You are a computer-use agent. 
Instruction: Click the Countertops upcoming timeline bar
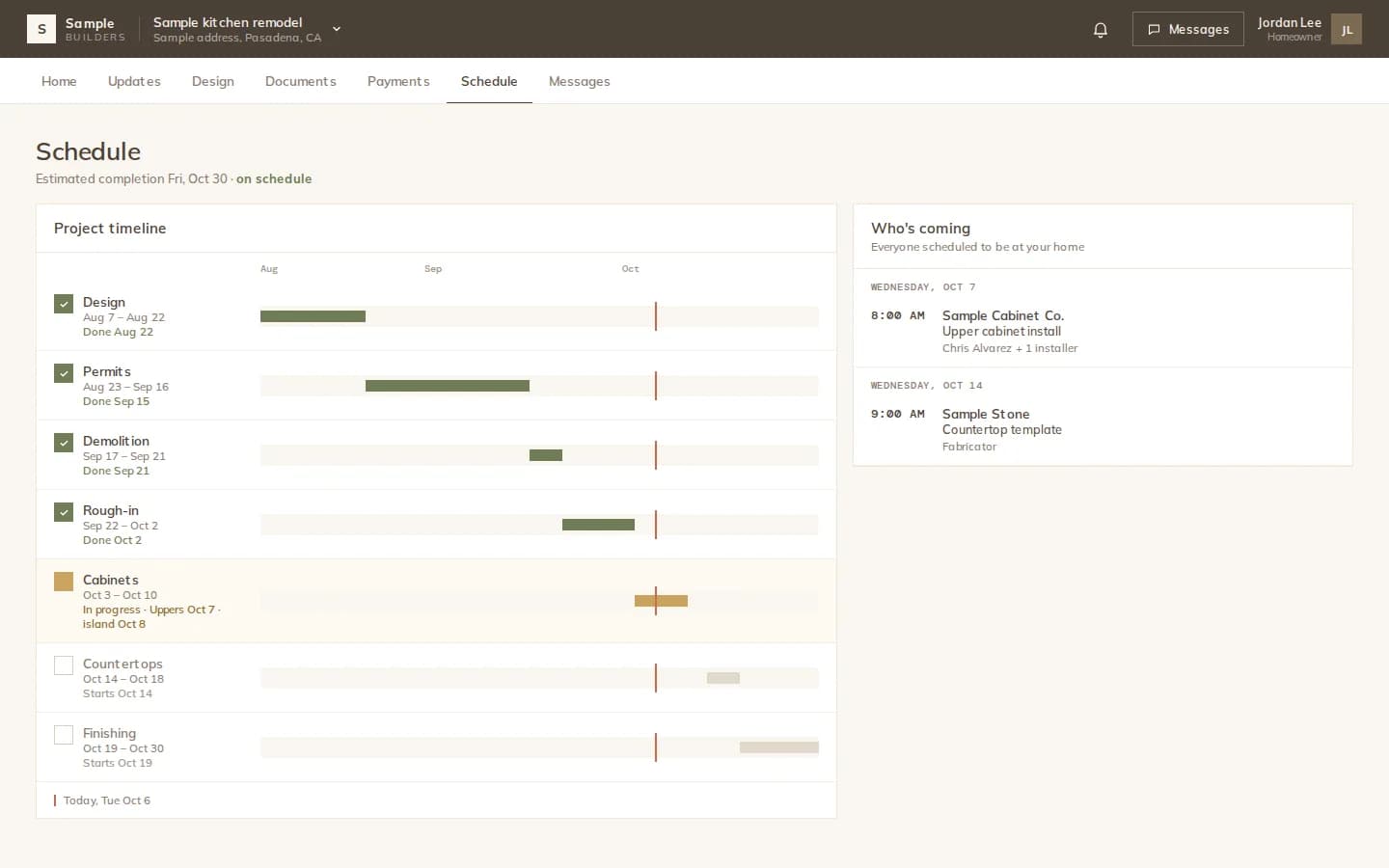pos(723,678)
